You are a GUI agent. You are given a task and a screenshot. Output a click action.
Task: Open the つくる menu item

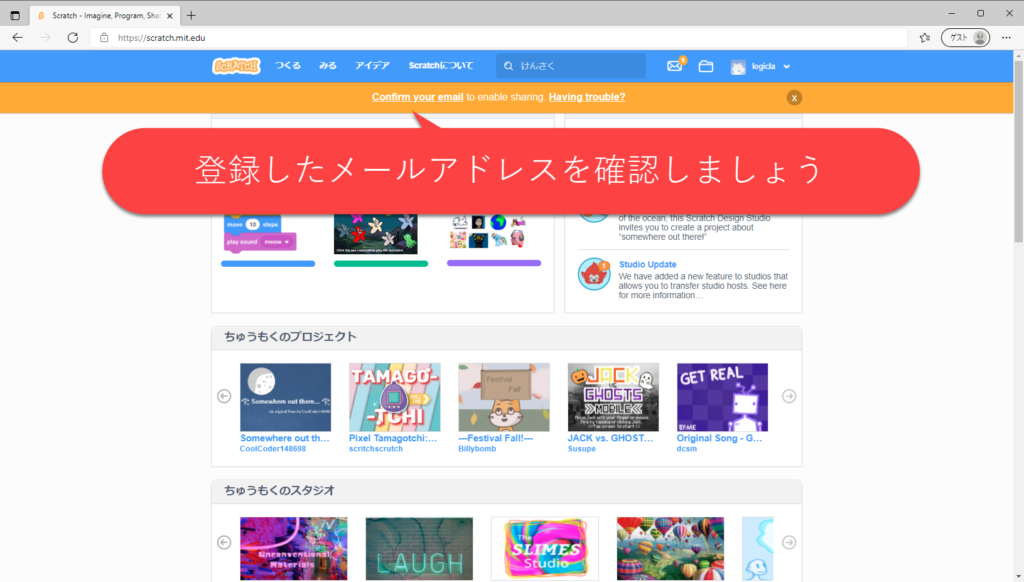(288, 66)
